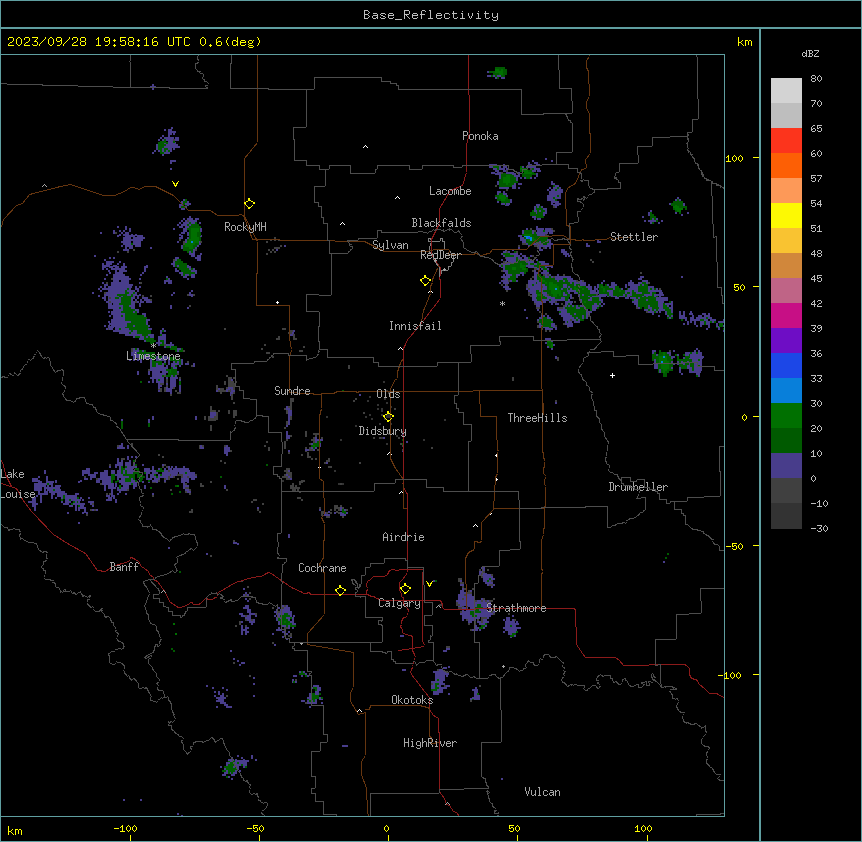862x842 pixels.
Task: Click the HighRiver label
Action: (x=430, y=743)
